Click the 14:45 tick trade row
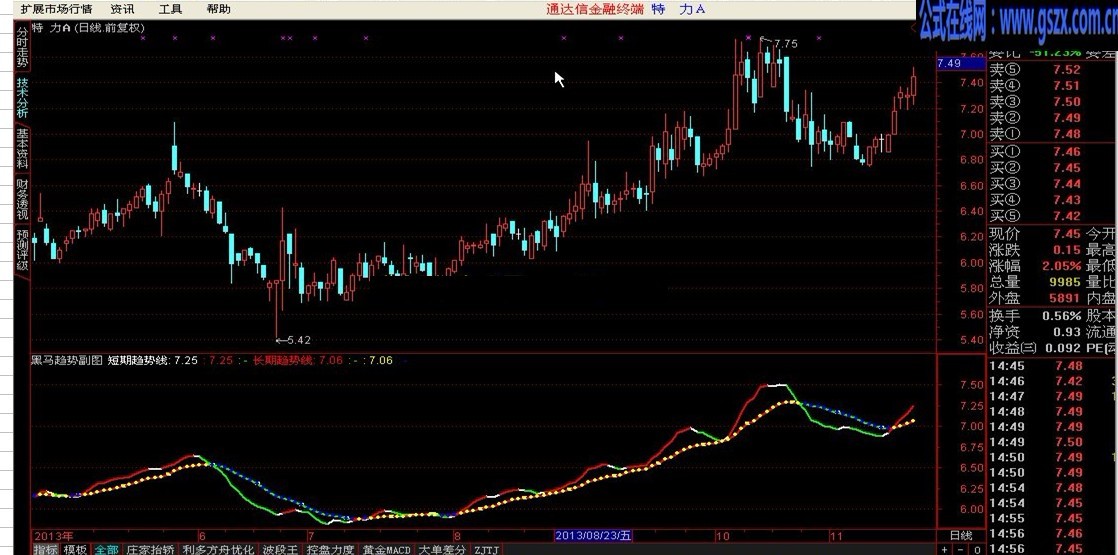1118x555 pixels. click(x=1052, y=366)
